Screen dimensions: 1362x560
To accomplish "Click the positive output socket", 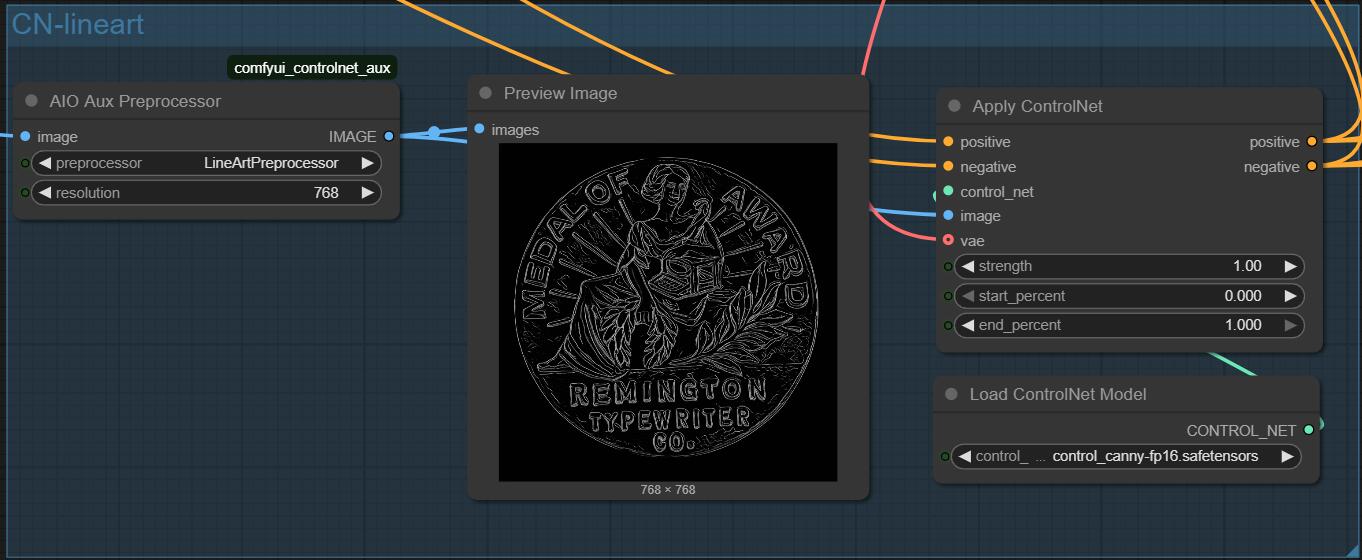I will click(x=1311, y=142).
